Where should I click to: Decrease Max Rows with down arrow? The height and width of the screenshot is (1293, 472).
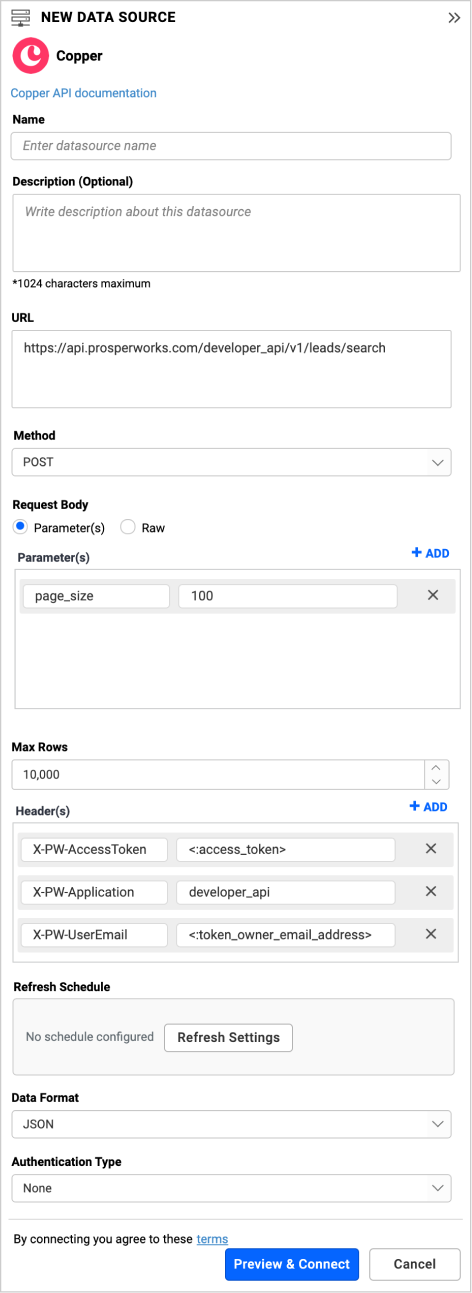[437, 781]
